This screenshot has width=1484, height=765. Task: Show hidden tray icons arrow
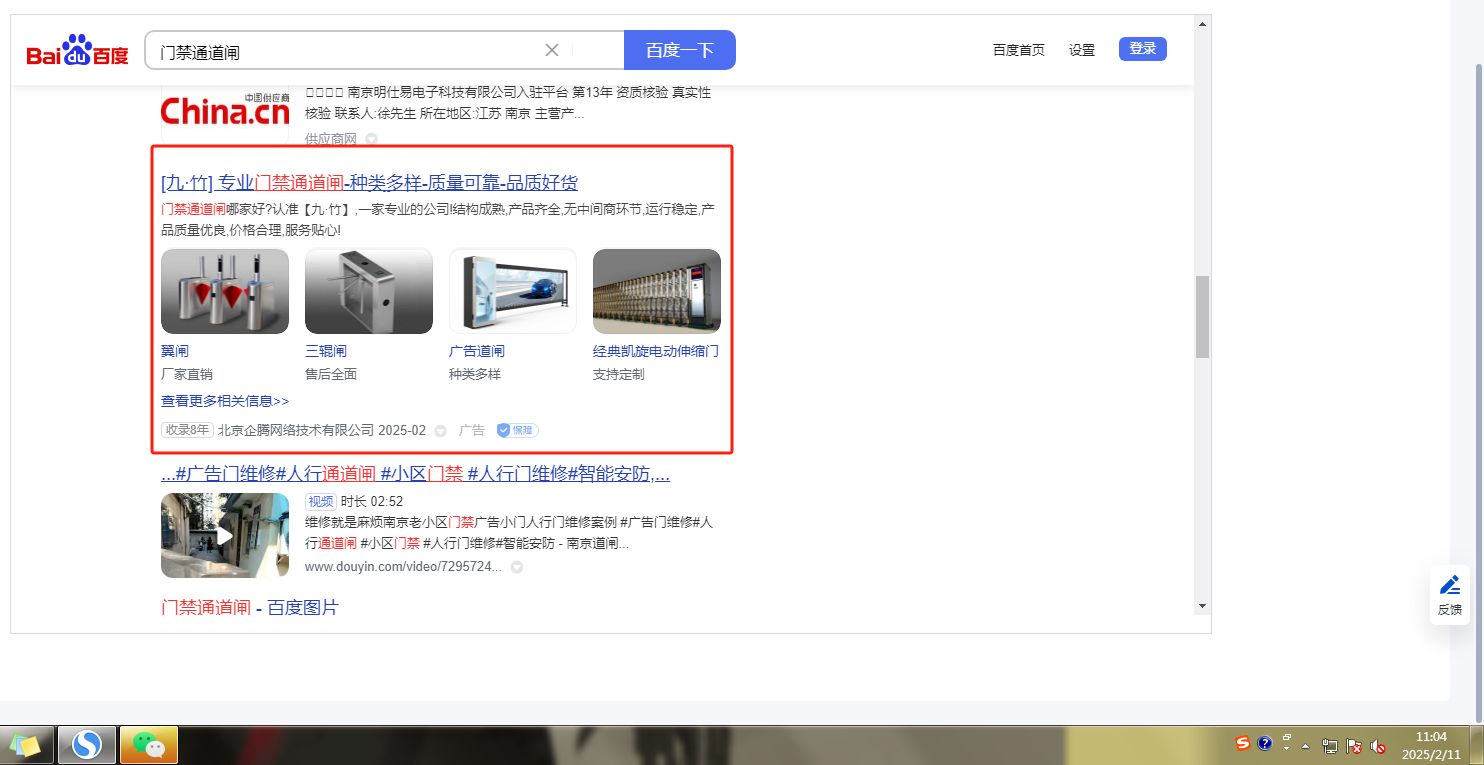pos(1304,746)
